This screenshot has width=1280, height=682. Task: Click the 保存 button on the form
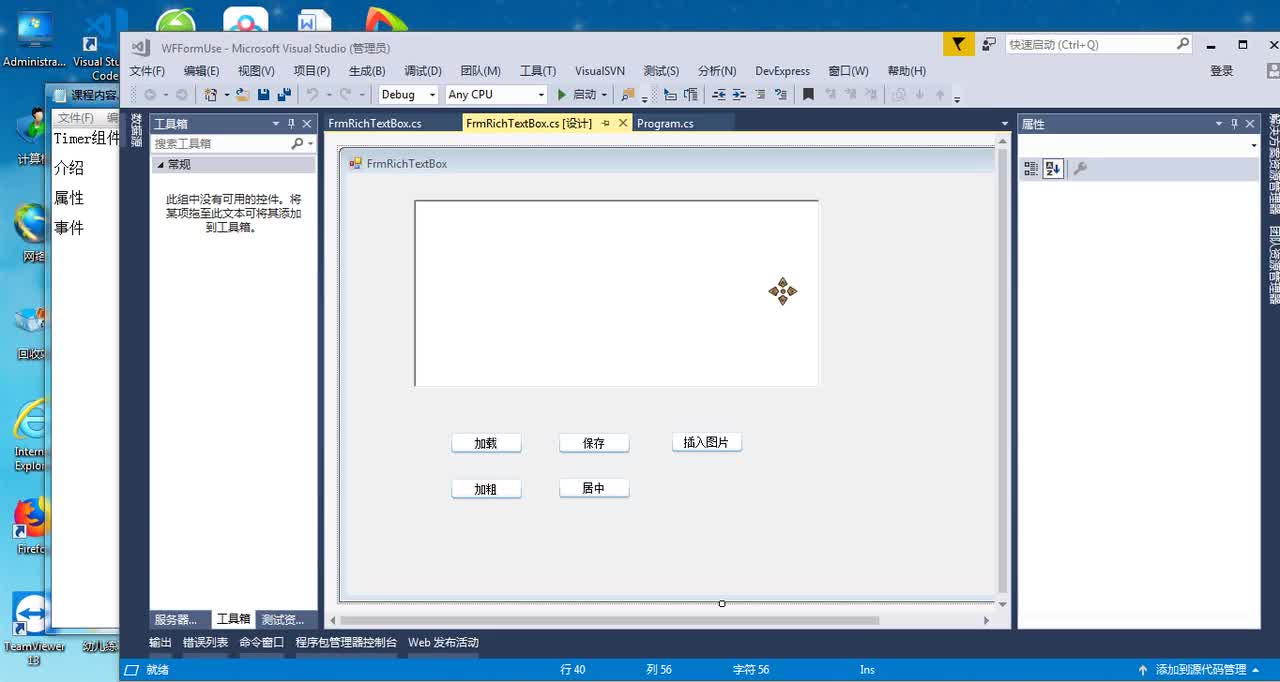pos(594,443)
